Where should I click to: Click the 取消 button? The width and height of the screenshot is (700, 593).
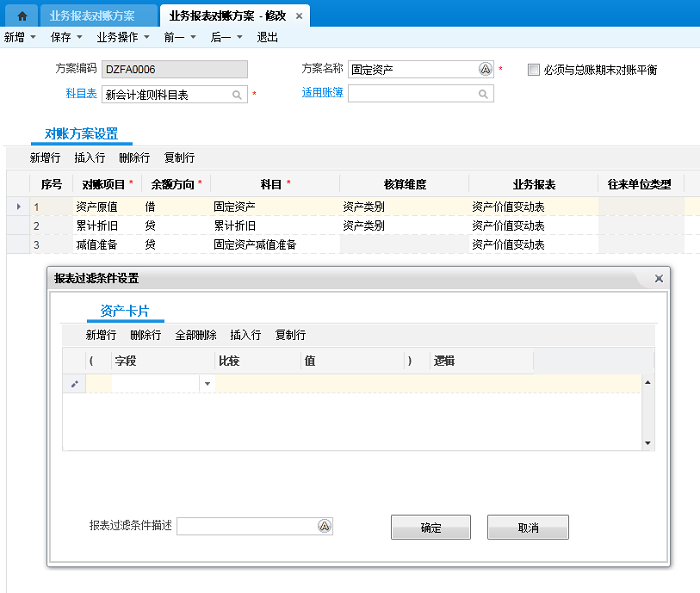click(x=528, y=527)
